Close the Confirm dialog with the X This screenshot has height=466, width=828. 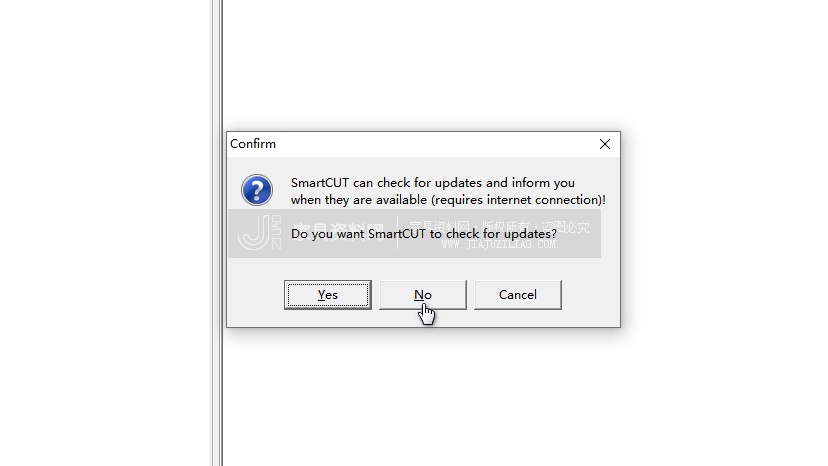(605, 144)
